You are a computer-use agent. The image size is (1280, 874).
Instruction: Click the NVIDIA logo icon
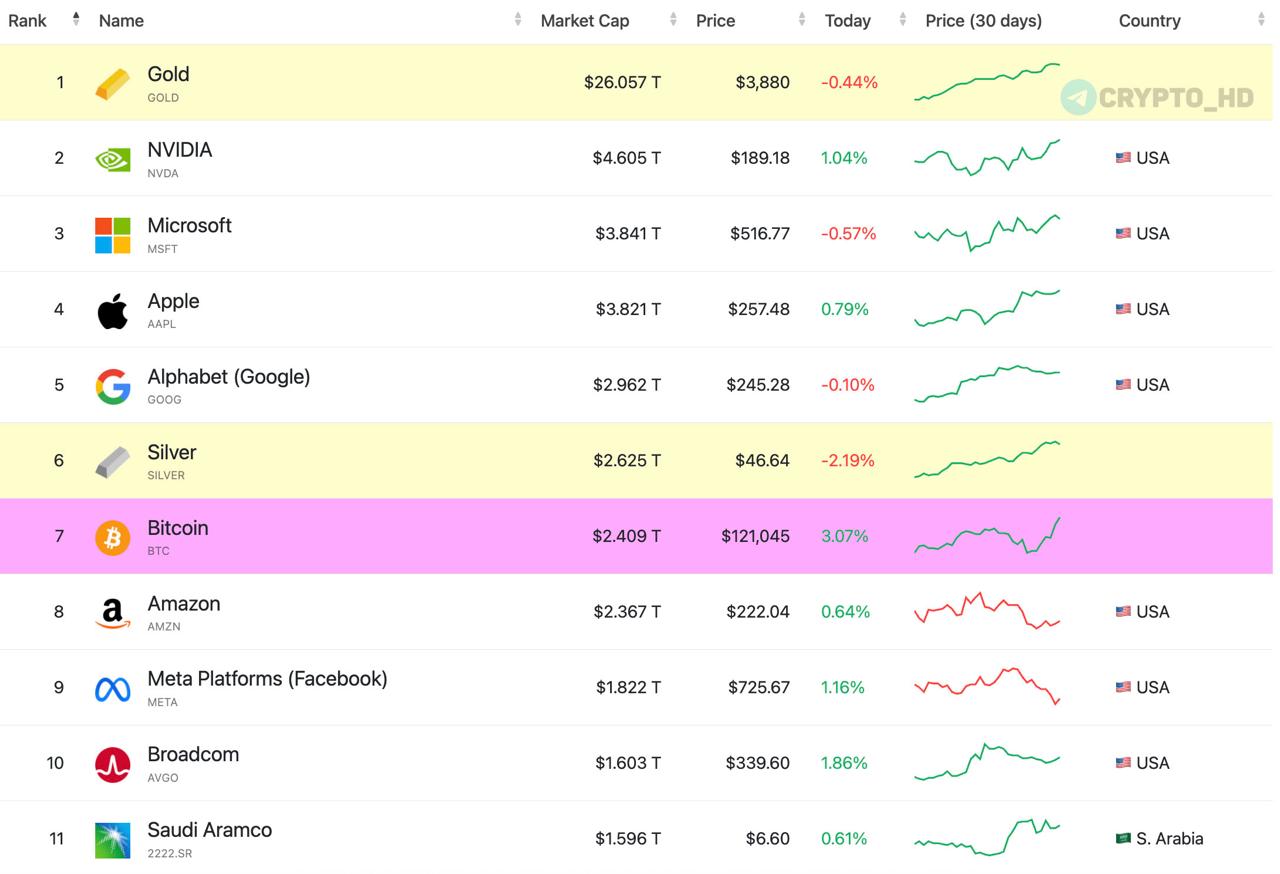pos(112,159)
